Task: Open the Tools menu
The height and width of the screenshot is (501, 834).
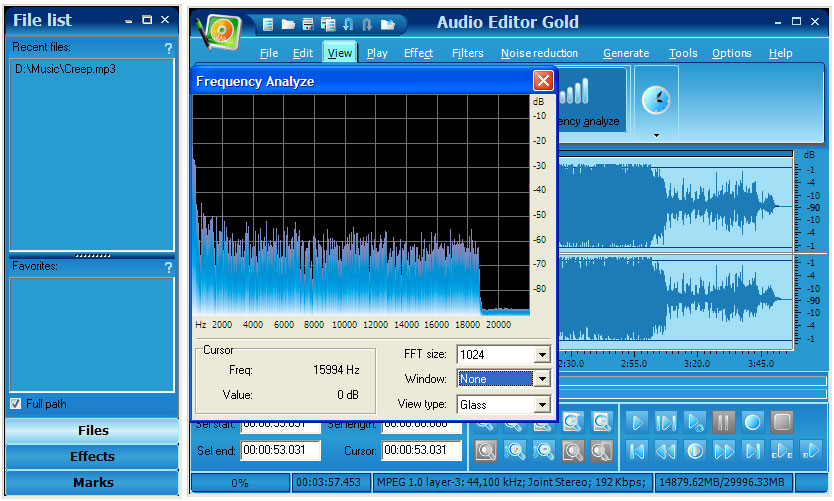Action: click(x=683, y=53)
